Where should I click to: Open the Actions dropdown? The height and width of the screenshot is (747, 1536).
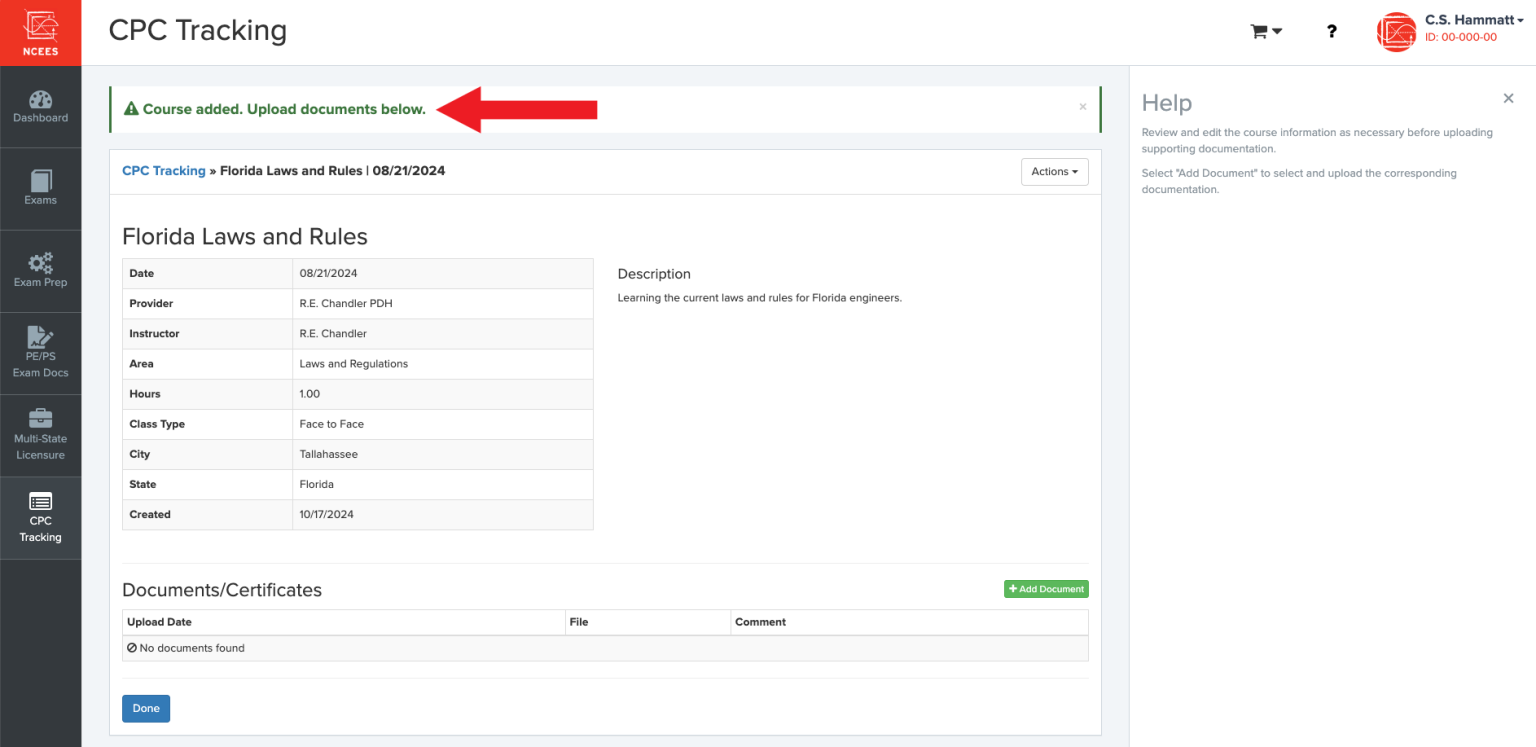pyautogui.click(x=1054, y=171)
